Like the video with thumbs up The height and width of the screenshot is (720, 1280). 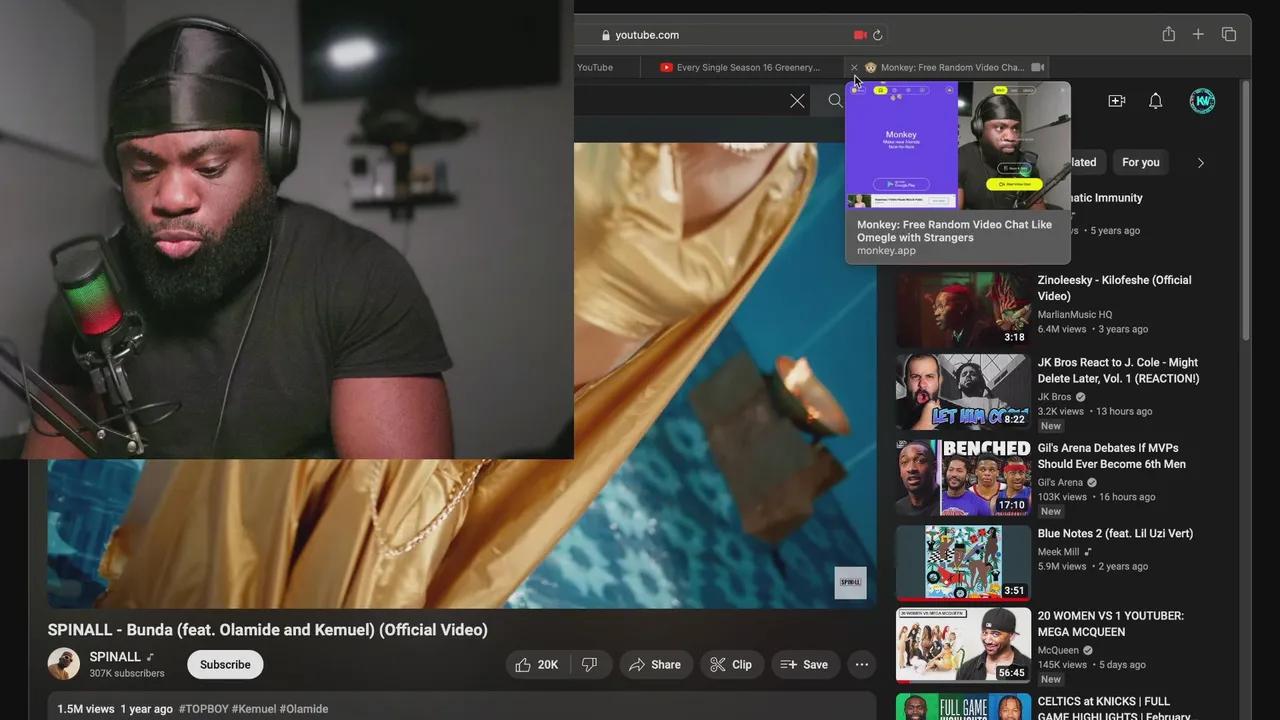[x=536, y=664]
